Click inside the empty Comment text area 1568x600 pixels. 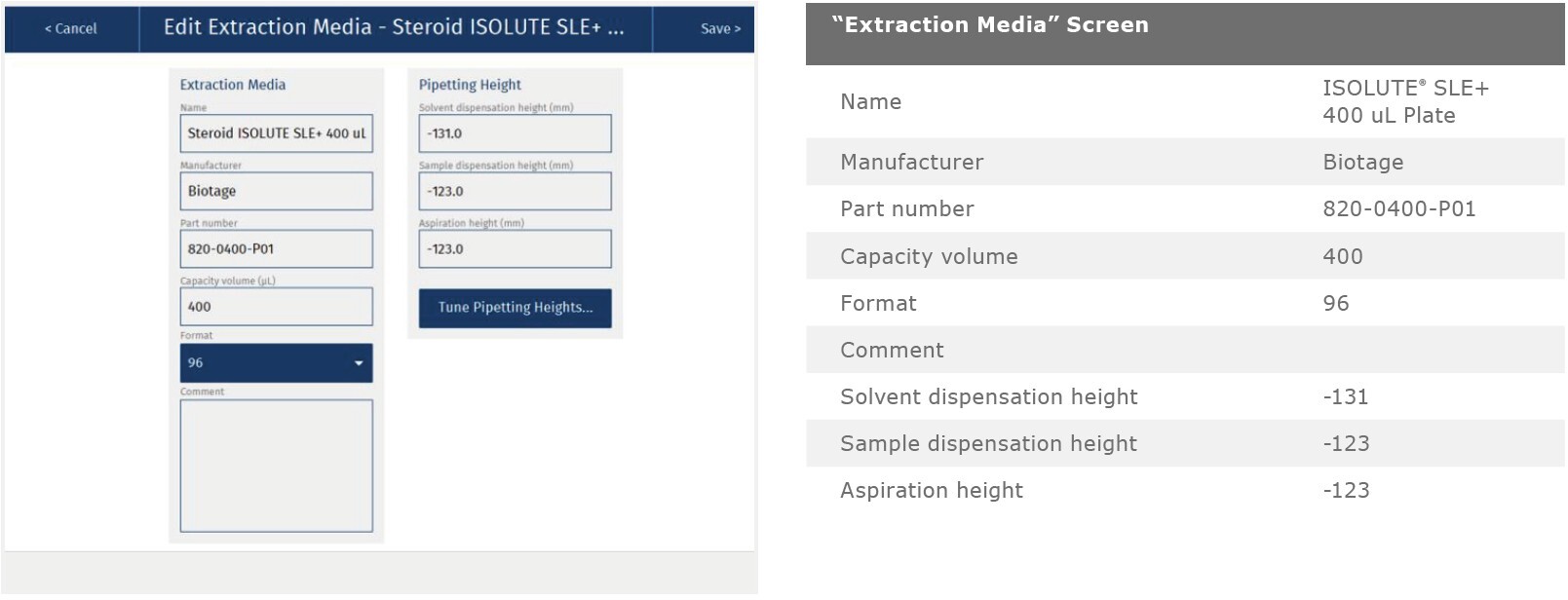click(x=276, y=465)
